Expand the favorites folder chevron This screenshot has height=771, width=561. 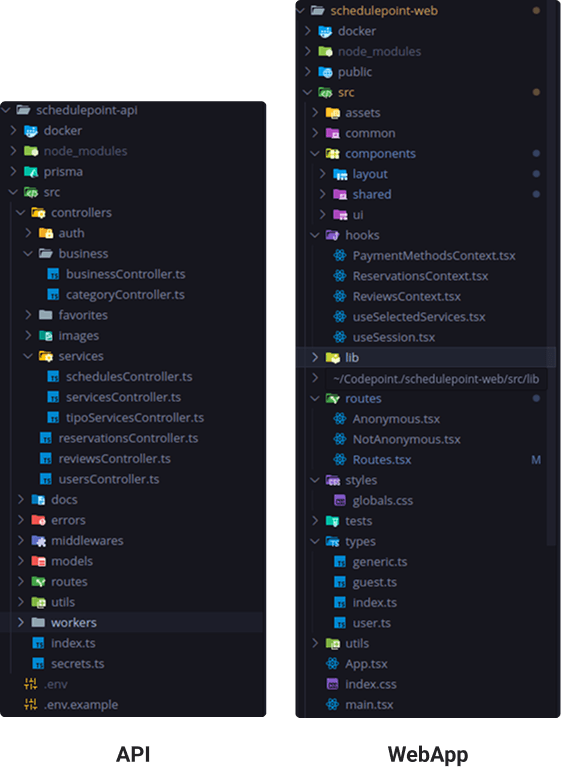(29, 315)
